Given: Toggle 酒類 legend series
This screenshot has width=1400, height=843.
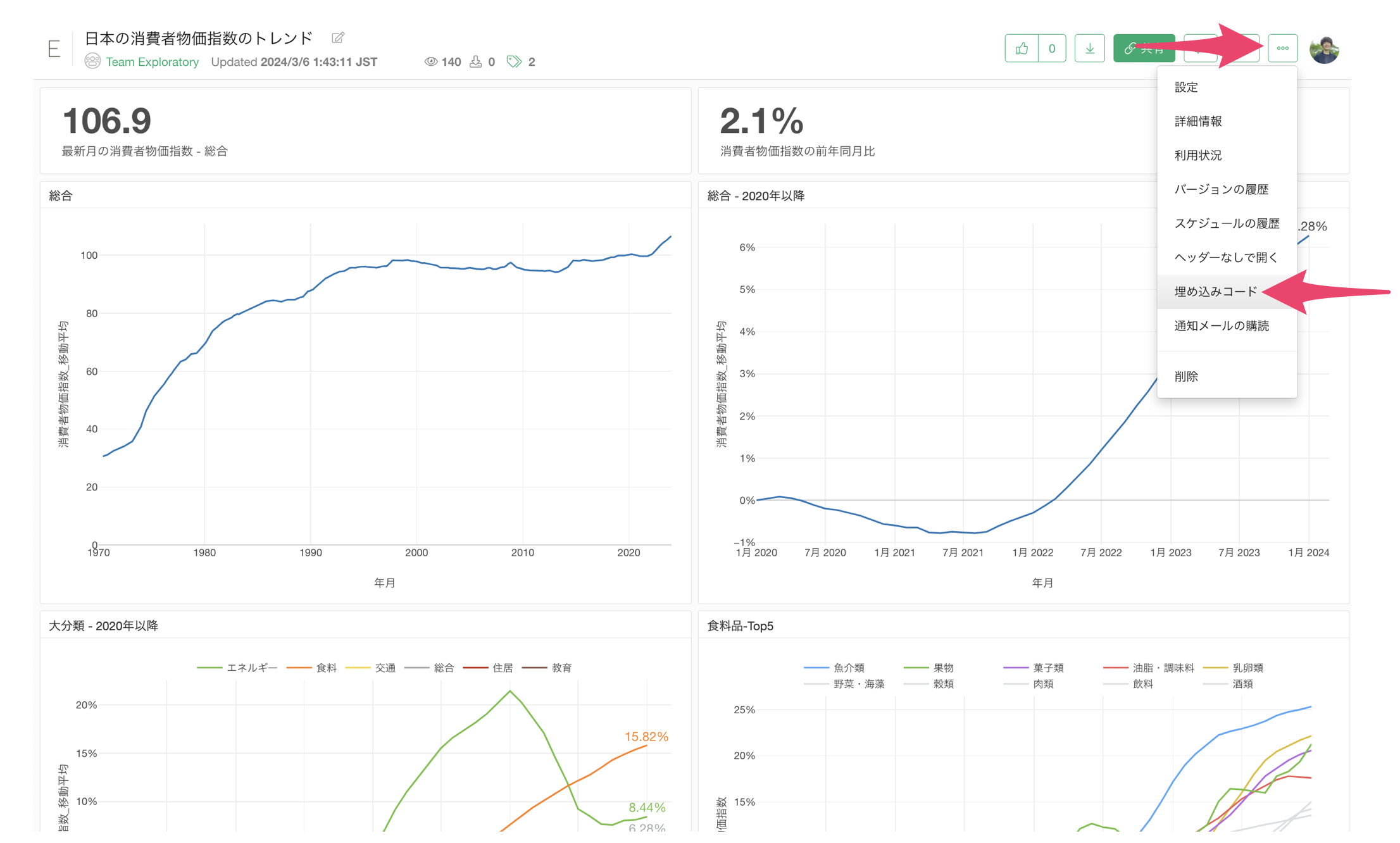Looking at the screenshot, I should point(1228,684).
